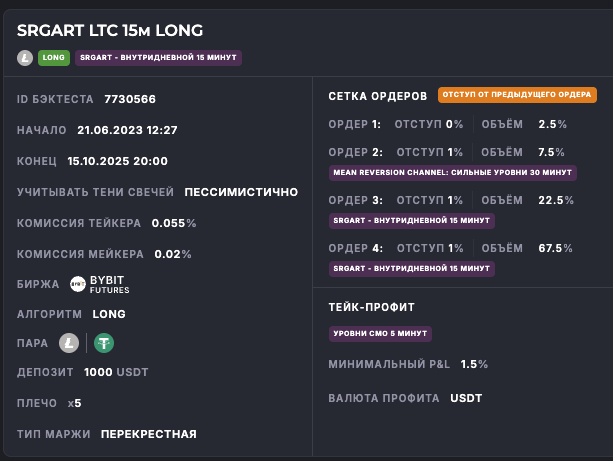This screenshot has width=613, height=461.
Task: Click the minimum P&L value 1.5%
Action: coord(474,364)
